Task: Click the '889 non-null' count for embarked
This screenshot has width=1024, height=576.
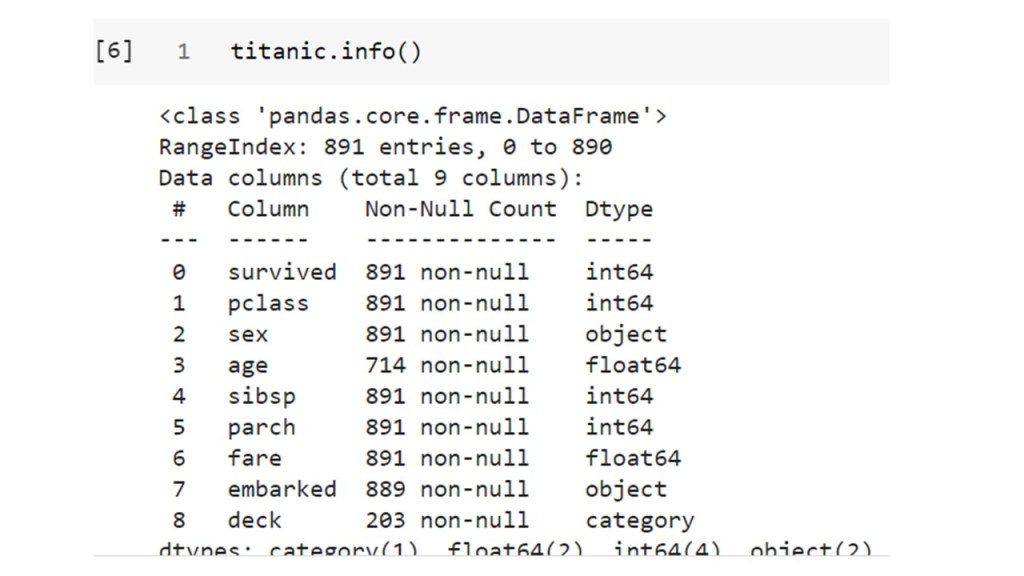Action: (446, 489)
